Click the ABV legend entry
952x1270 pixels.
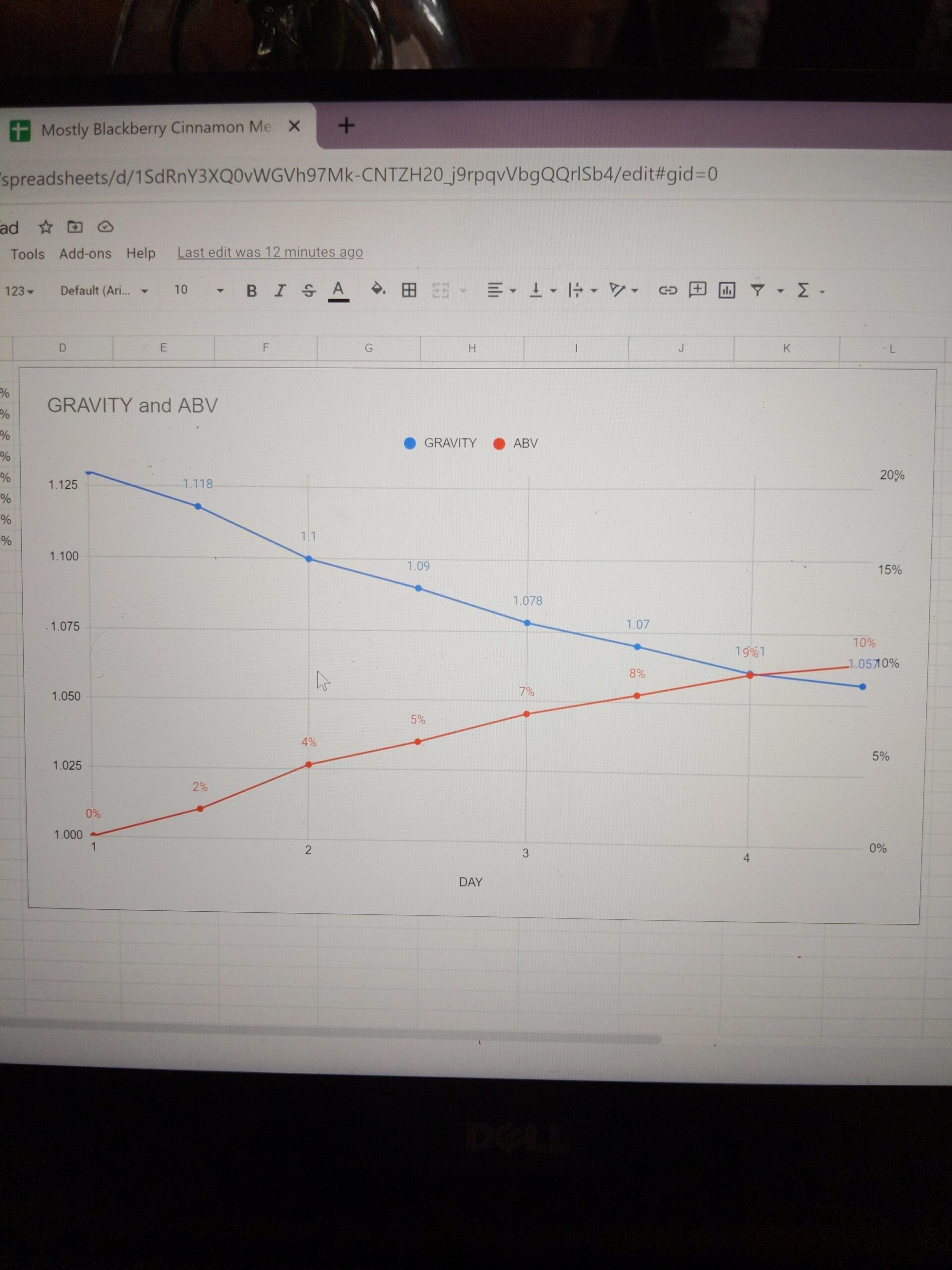(x=516, y=443)
